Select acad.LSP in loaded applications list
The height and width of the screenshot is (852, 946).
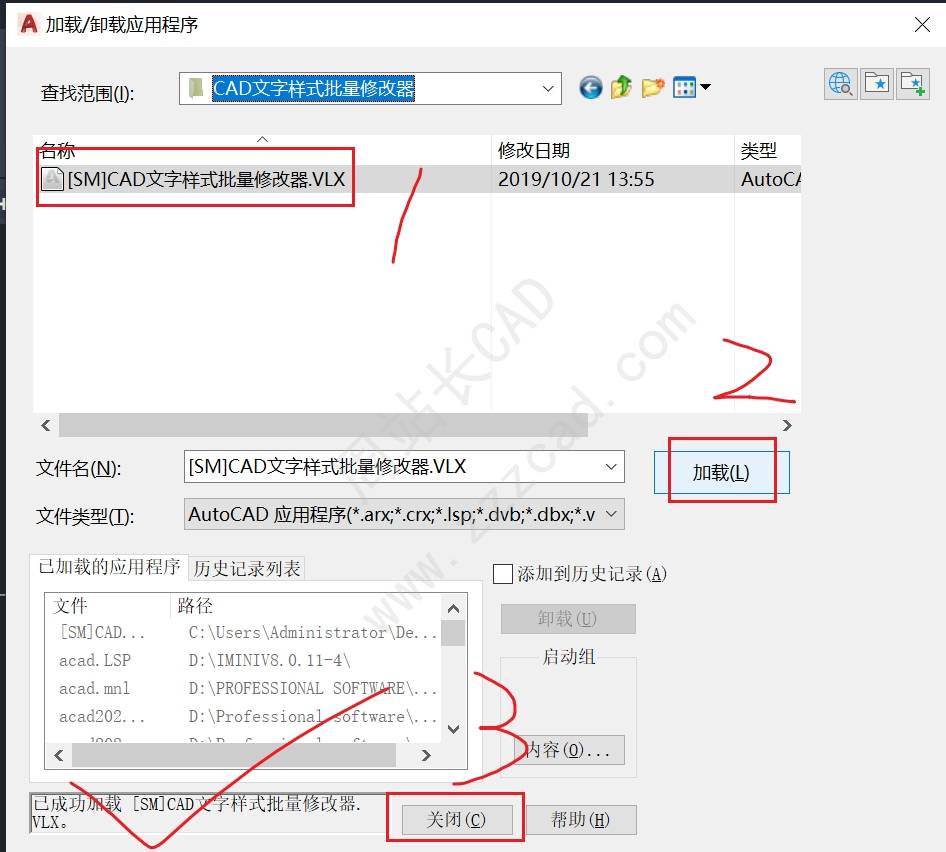(x=95, y=661)
